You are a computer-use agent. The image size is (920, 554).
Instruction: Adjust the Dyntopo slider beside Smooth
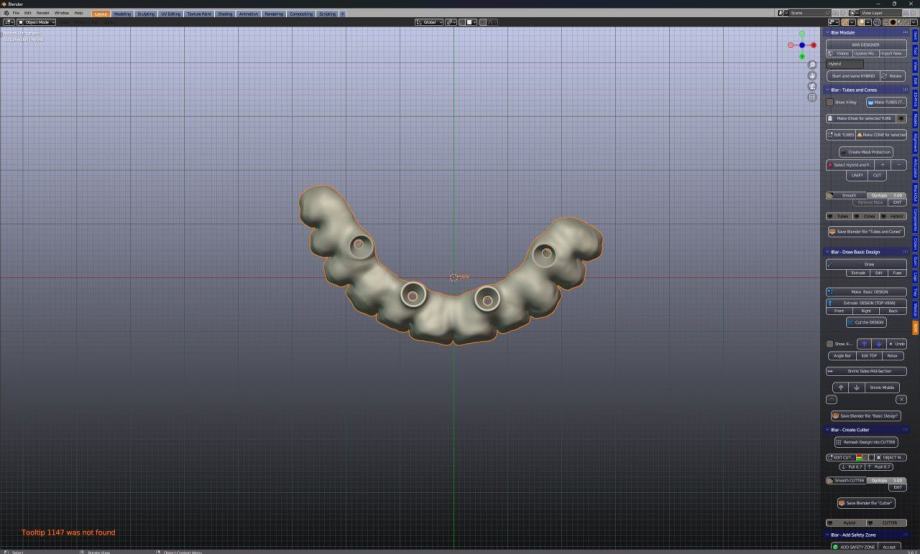pyautogui.click(x=886, y=195)
